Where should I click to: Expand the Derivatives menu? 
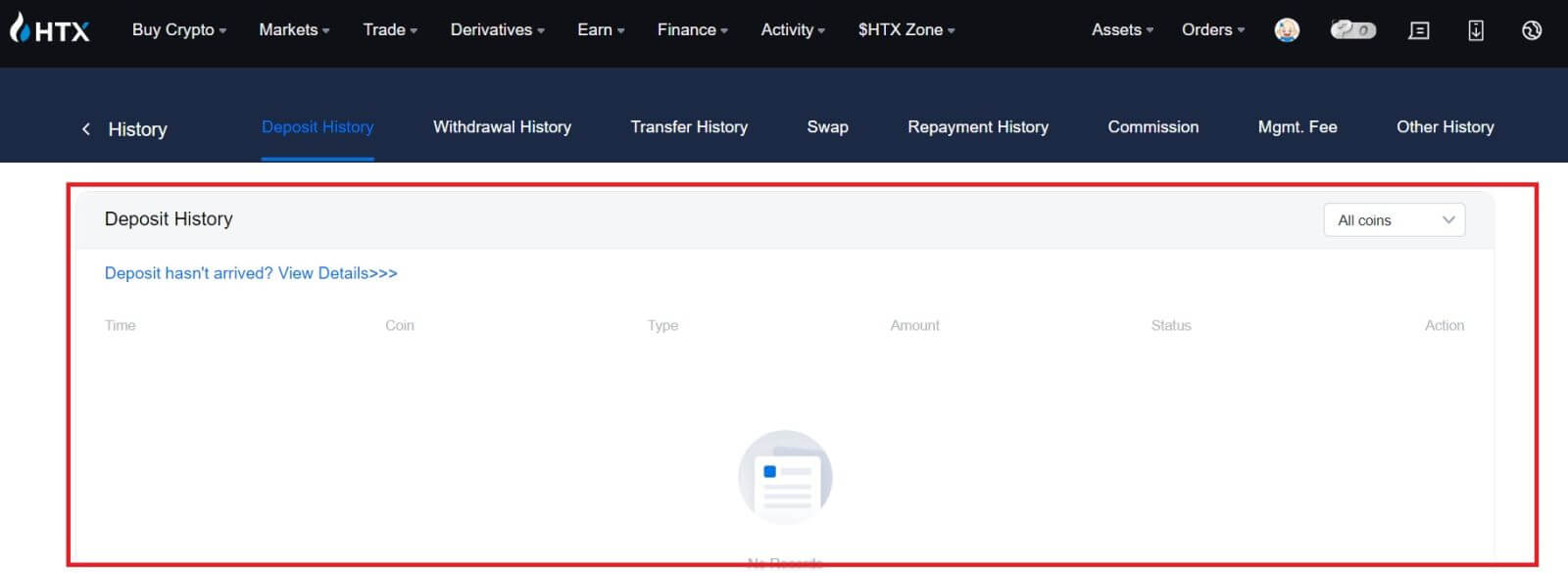(x=497, y=30)
